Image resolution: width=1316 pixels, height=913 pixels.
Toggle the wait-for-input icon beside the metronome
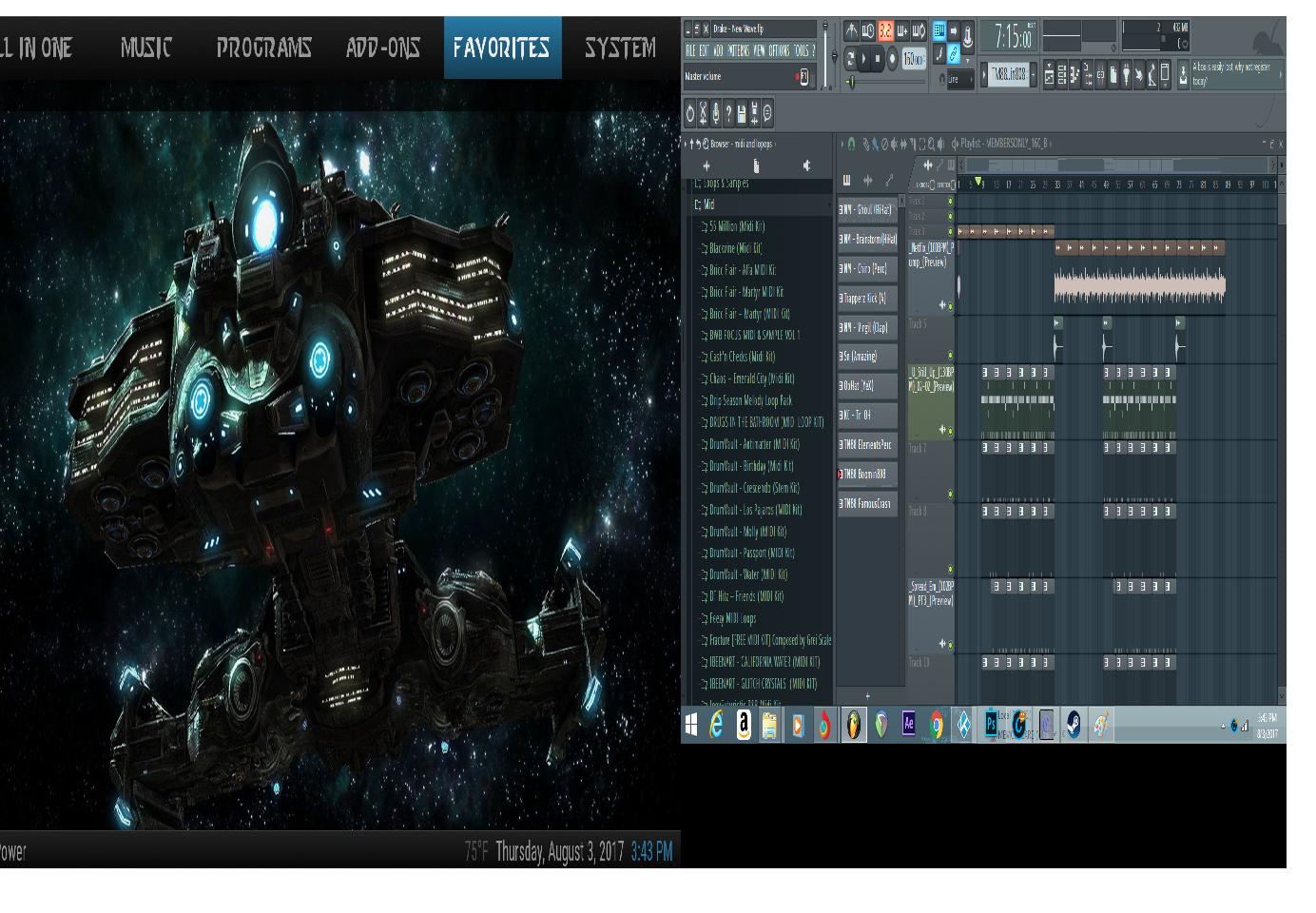coord(868,31)
